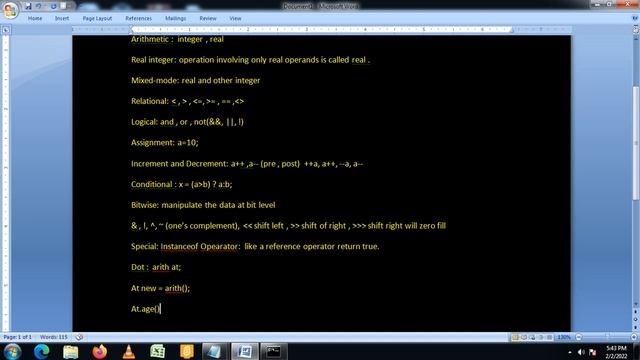Switch to Draft view

point(549,337)
